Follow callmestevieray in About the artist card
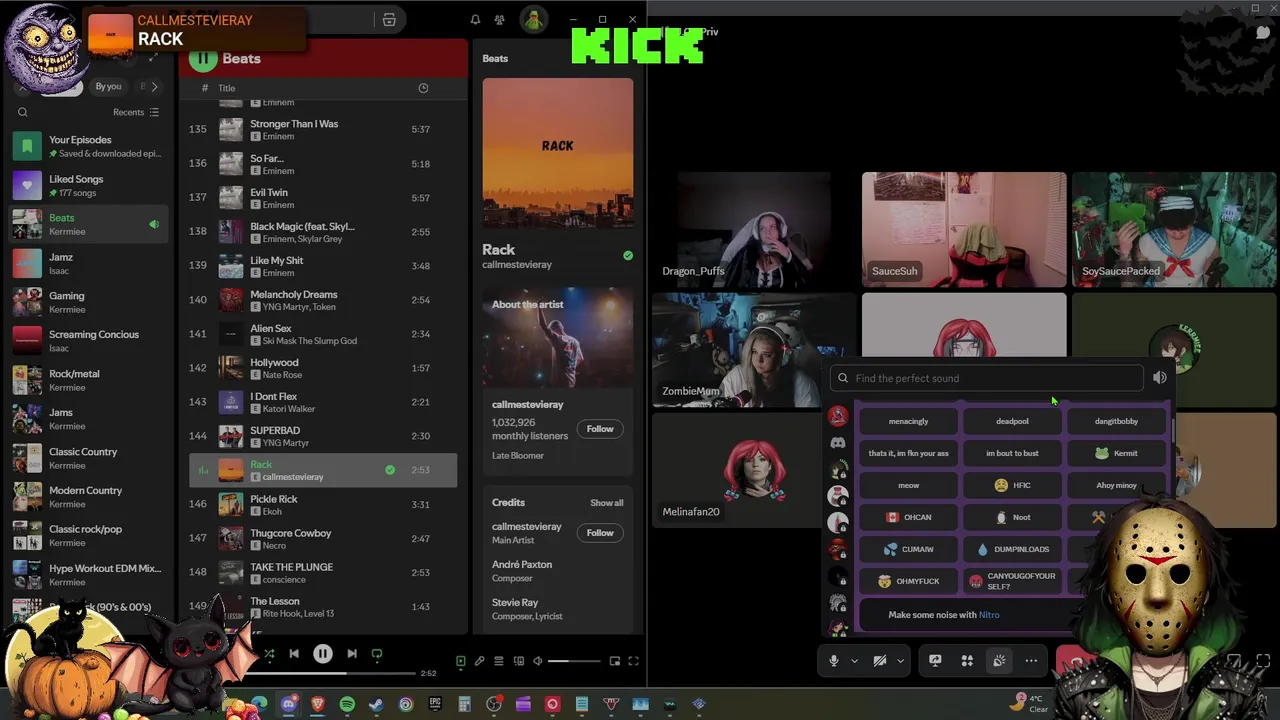Image resolution: width=1280 pixels, height=720 pixels. coord(600,429)
